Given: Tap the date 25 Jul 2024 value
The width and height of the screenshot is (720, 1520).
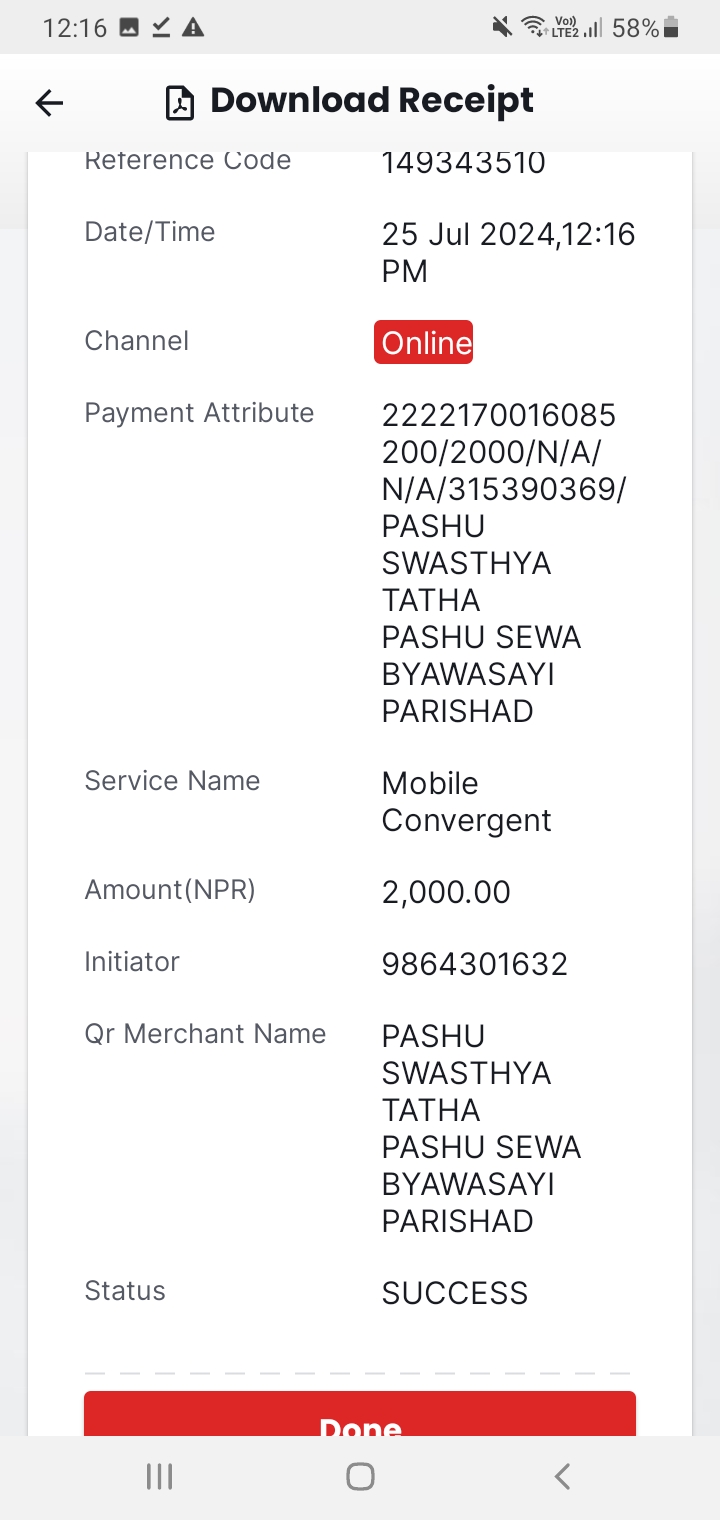Looking at the screenshot, I should pos(468,235).
